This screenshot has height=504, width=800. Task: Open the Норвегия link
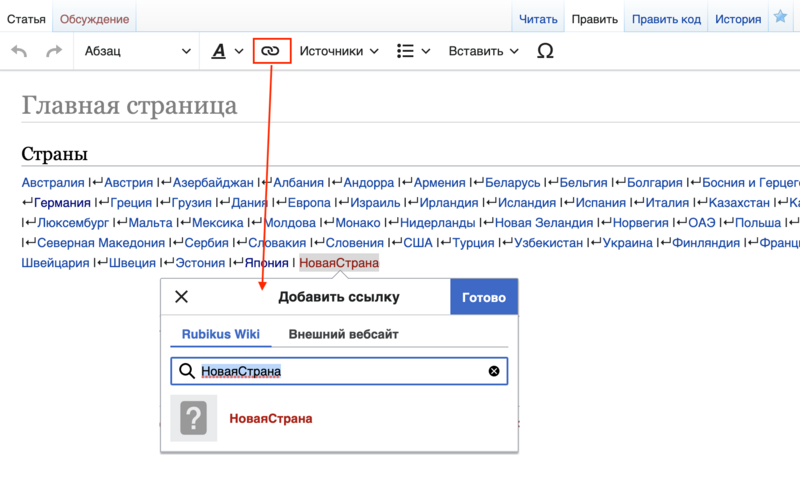coord(640,223)
